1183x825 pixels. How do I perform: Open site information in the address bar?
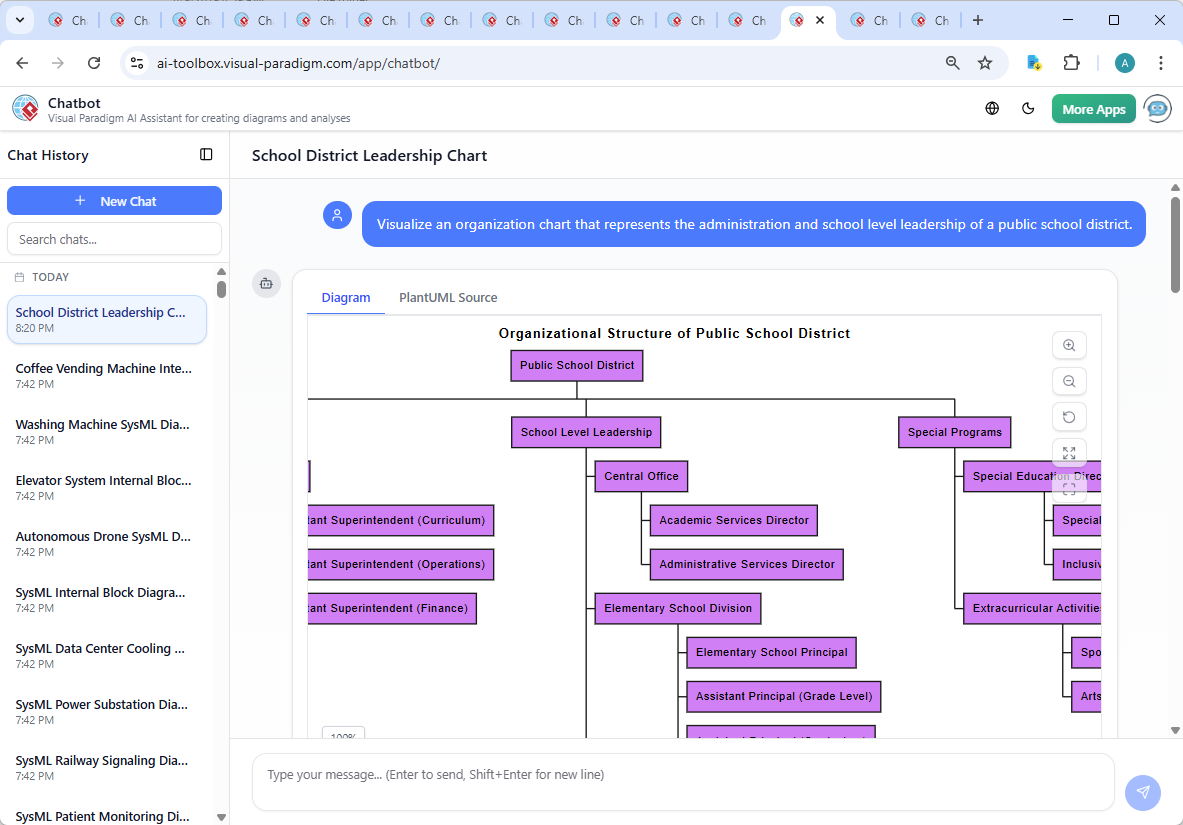click(x=136, y=62)
